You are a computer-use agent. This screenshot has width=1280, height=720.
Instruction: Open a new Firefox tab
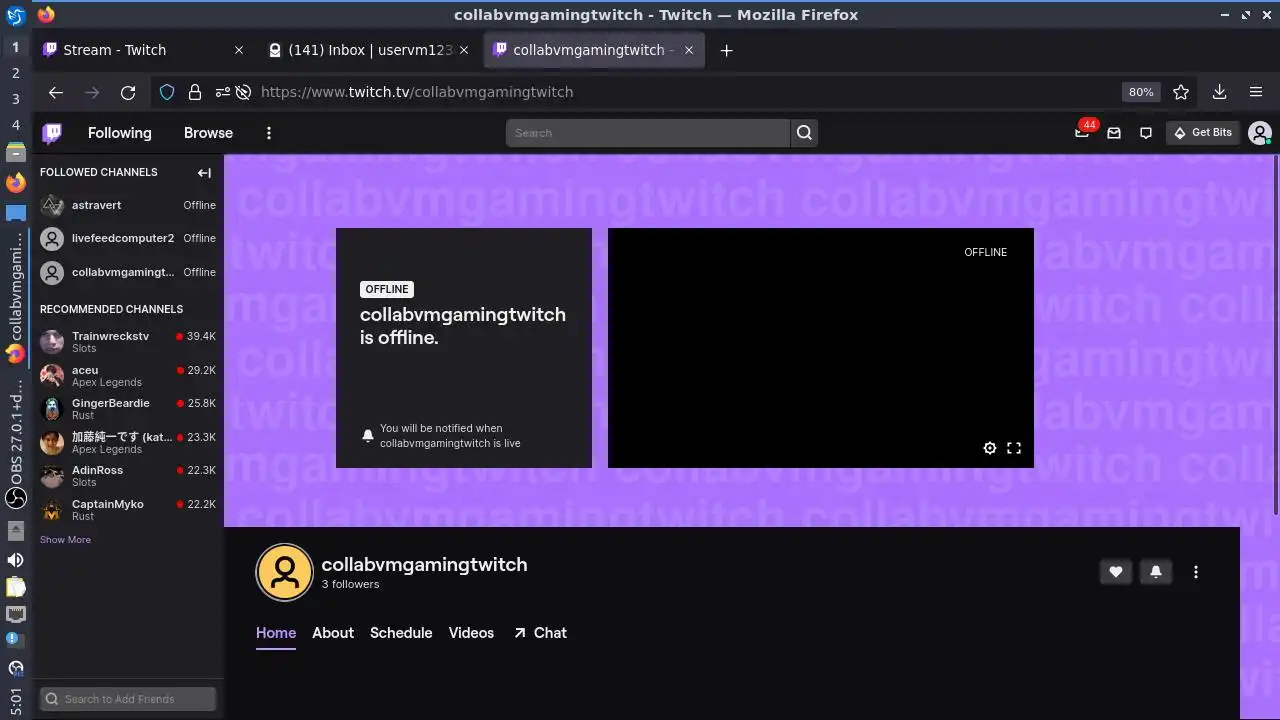coord(727,50)
